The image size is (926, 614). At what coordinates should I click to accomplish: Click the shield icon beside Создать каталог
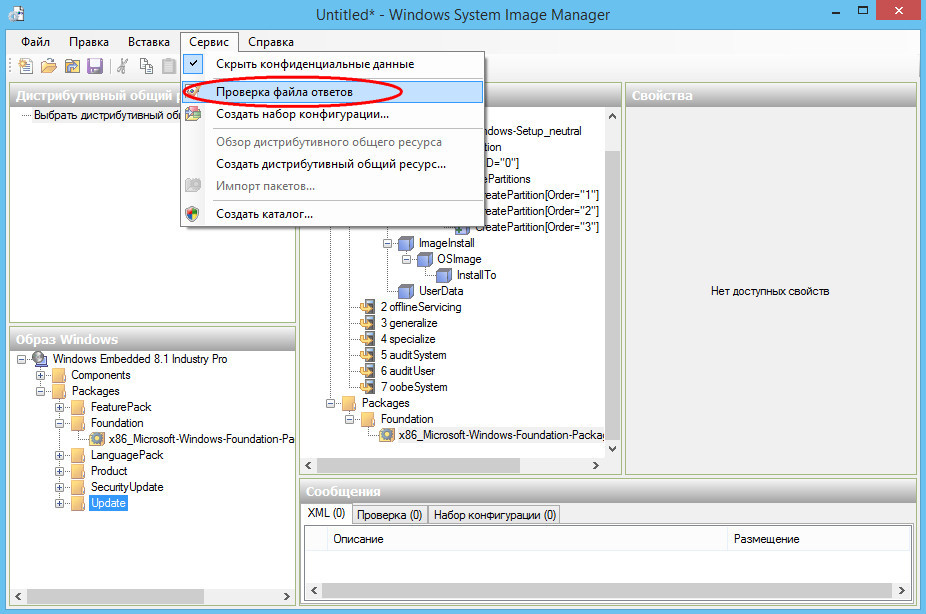(193, 214)
